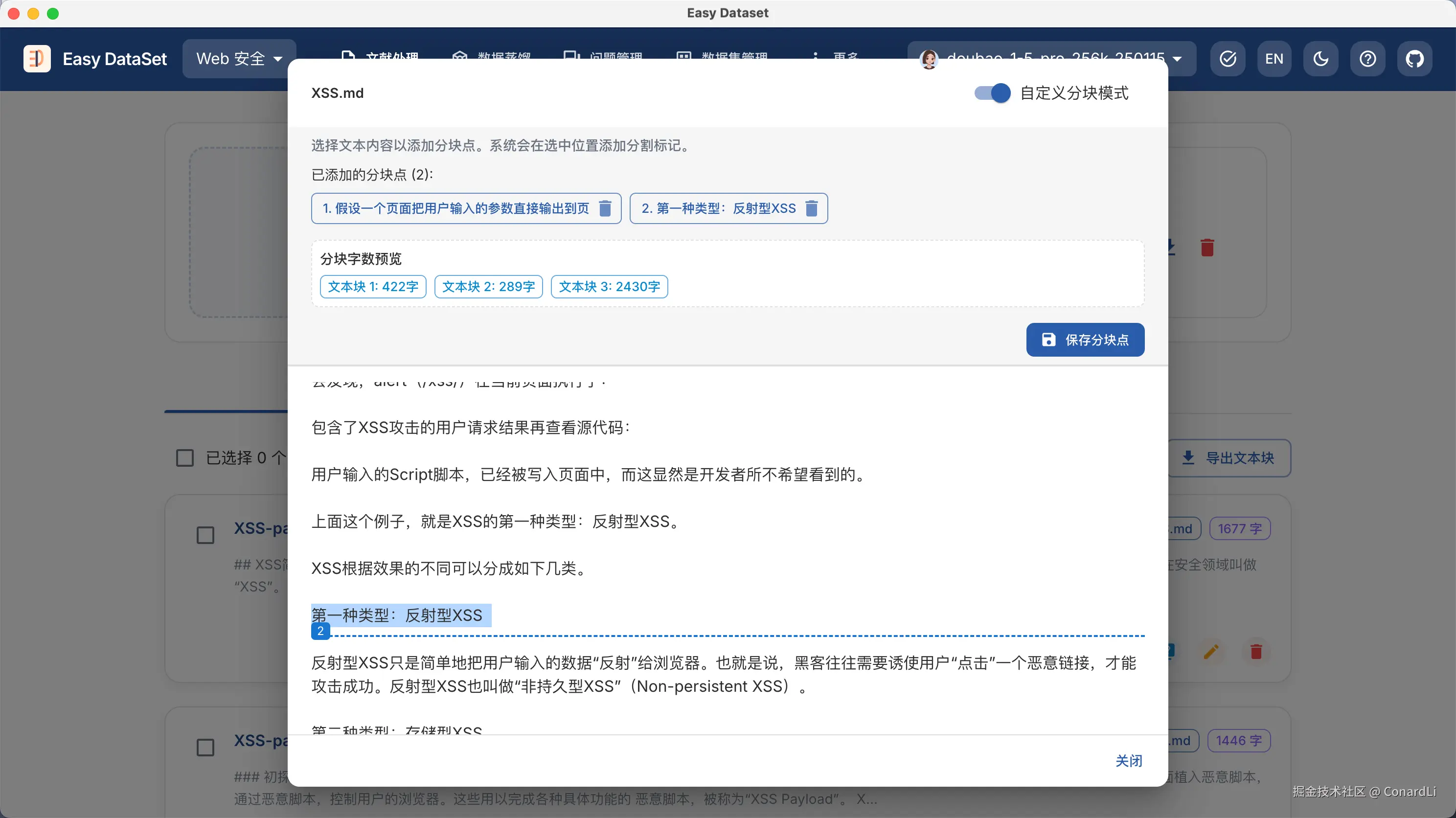The image size is (1456, 818).
Task: Click the line 包含了XSS攻击的用户请求结果再查看源代码
Action: tap(471, 428)
